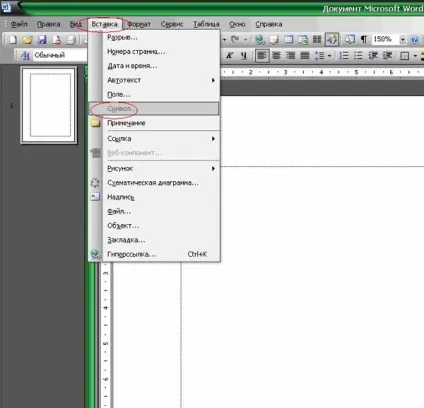Click the Columns toolbar icon
This screenshot has height=408, width=424.
coord(317,40)
